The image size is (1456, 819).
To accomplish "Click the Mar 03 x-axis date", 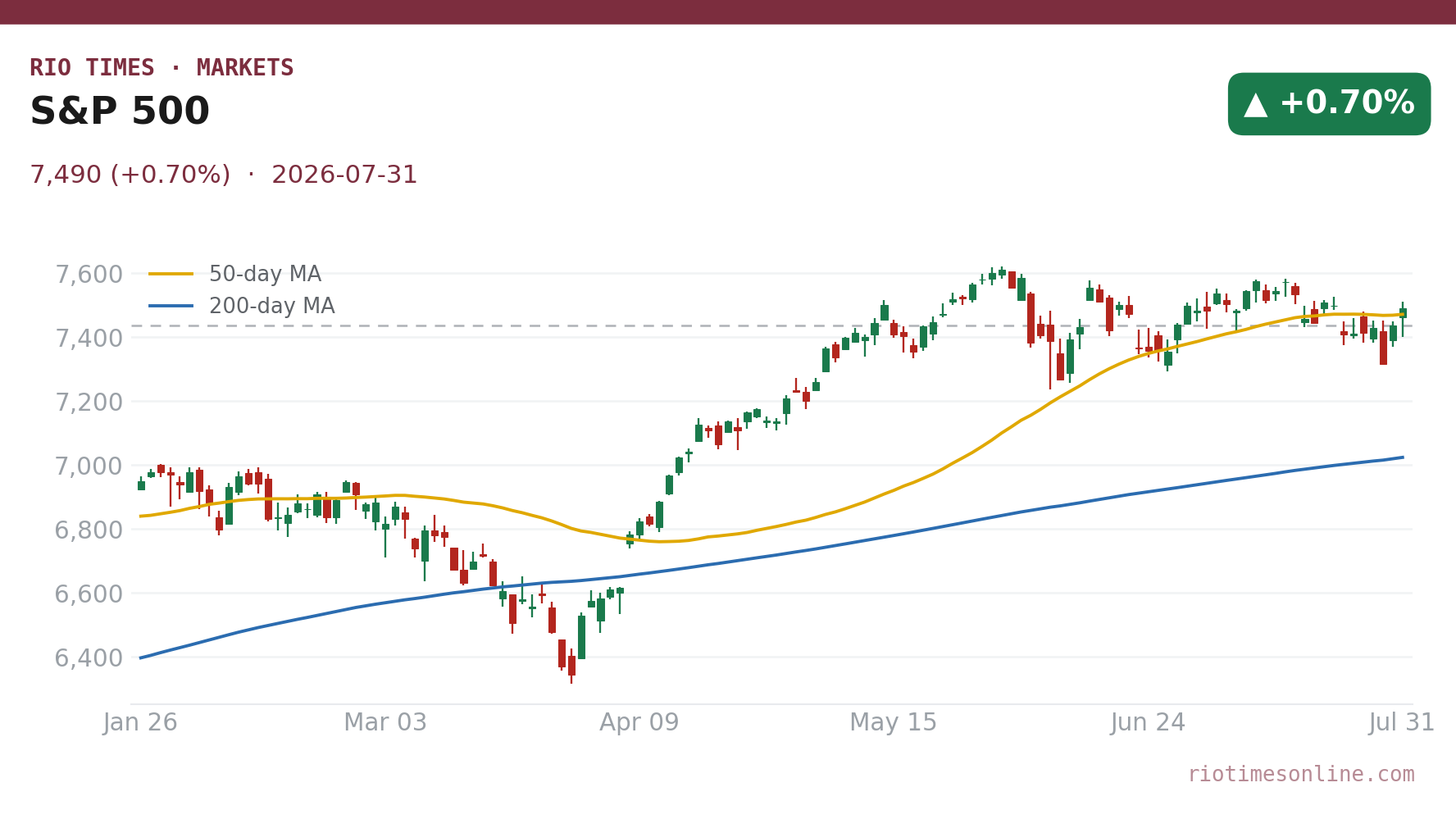I will [385, 723].
